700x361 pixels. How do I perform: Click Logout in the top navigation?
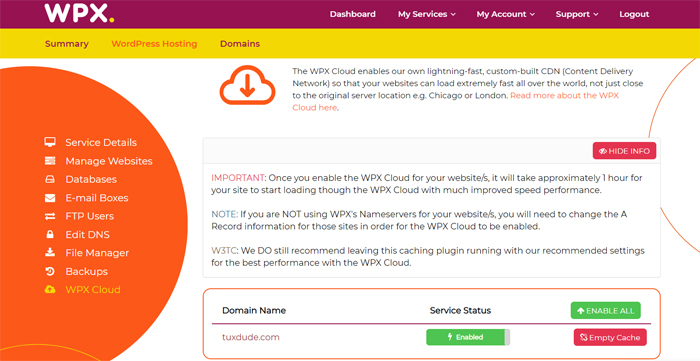point(634,14)
